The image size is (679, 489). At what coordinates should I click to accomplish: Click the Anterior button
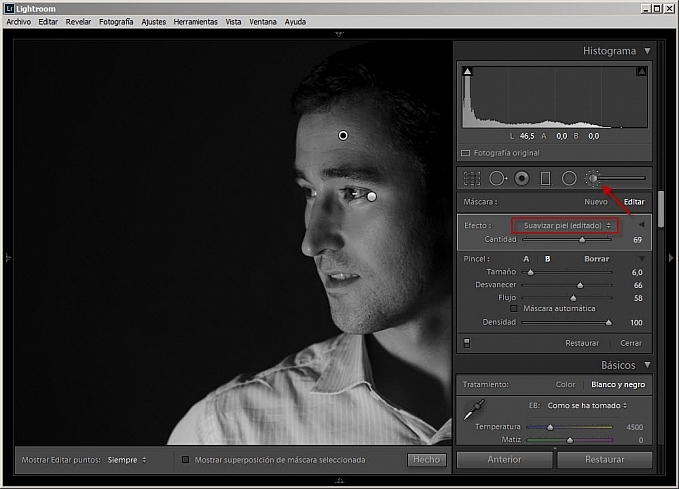pyautogui.click(x=504, y=460)
